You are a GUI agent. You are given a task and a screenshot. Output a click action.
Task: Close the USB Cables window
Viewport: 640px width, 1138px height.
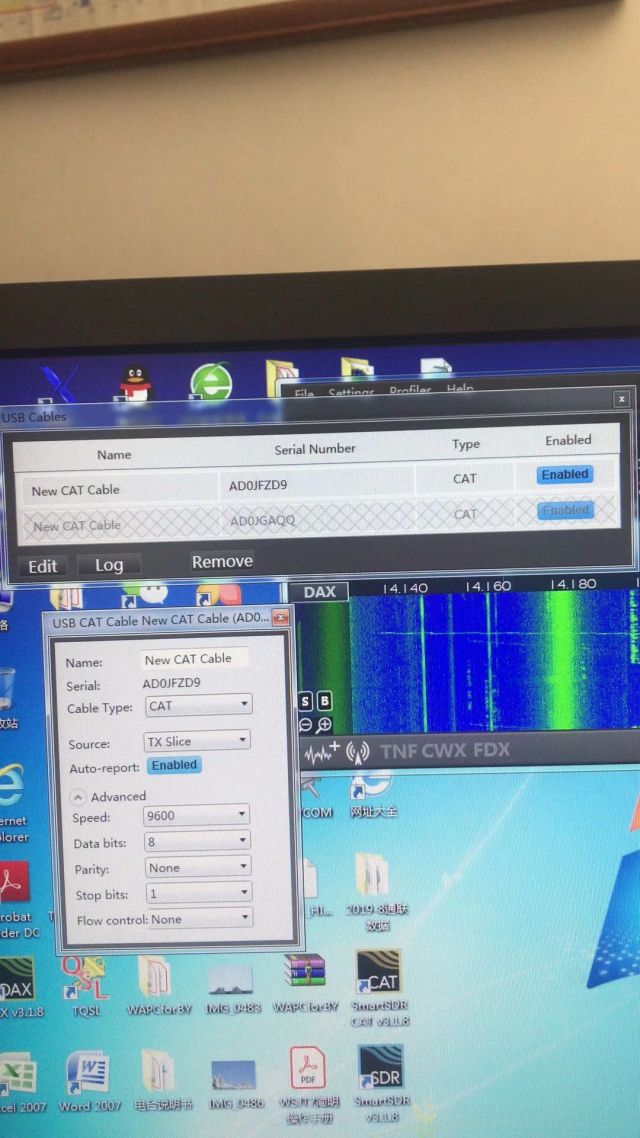click(x=622, y=398)
